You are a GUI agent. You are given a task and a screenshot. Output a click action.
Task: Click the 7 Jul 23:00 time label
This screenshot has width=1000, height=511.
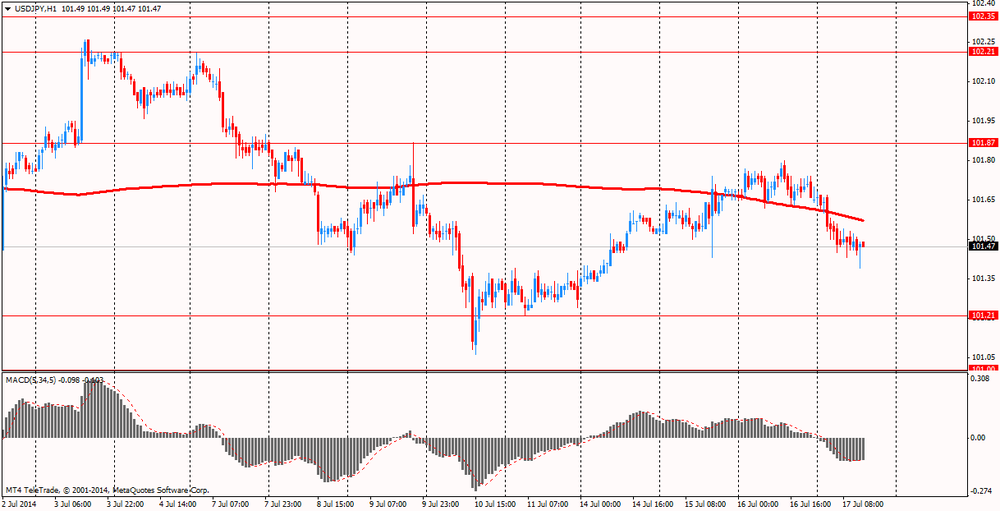(283, 504)
